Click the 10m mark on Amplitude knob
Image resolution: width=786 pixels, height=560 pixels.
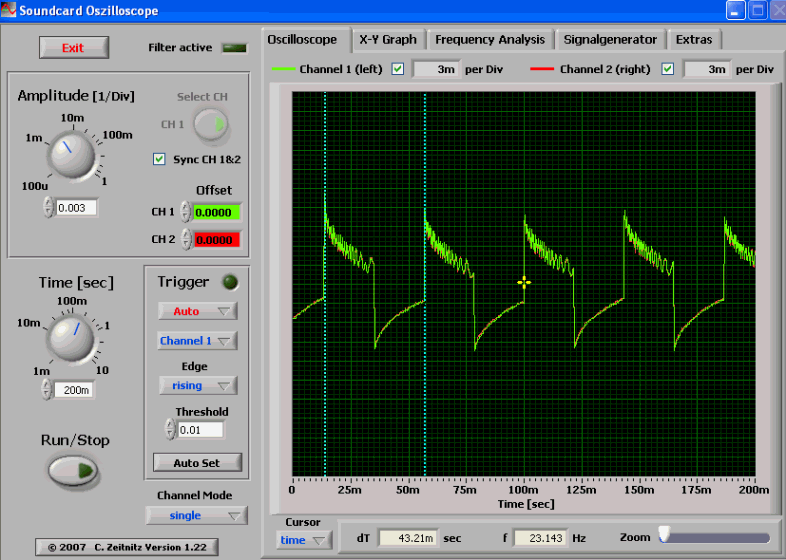[x=72, y=118]
